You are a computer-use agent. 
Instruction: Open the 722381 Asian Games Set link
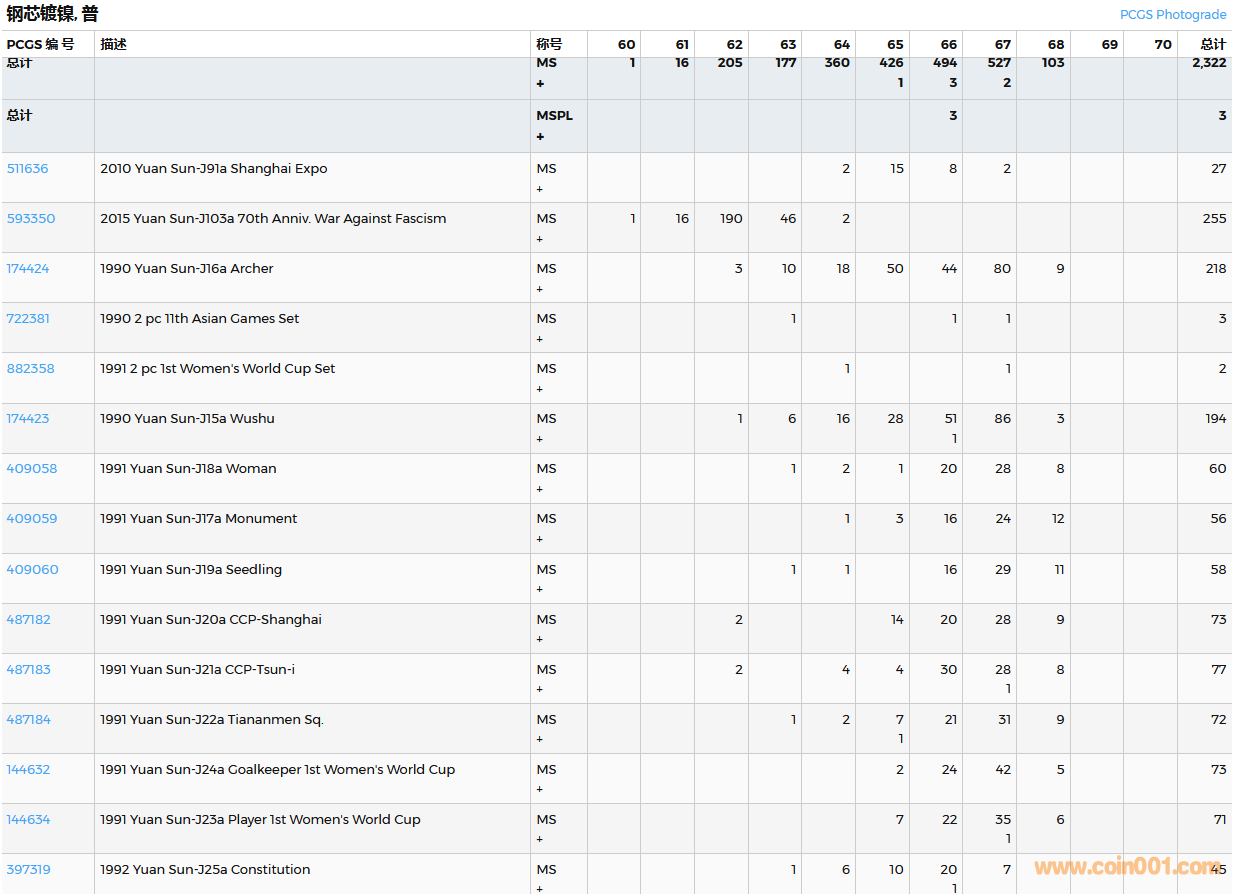click(27, 319)
